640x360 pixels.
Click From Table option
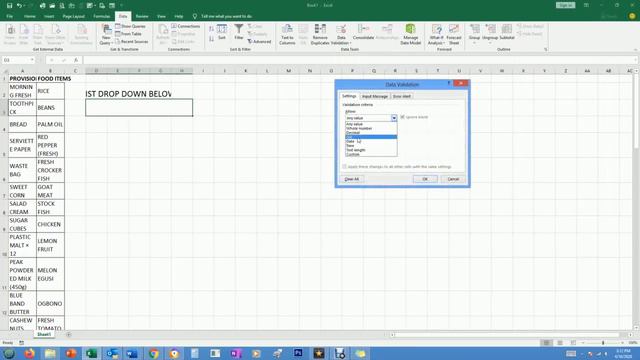(128, 34)
